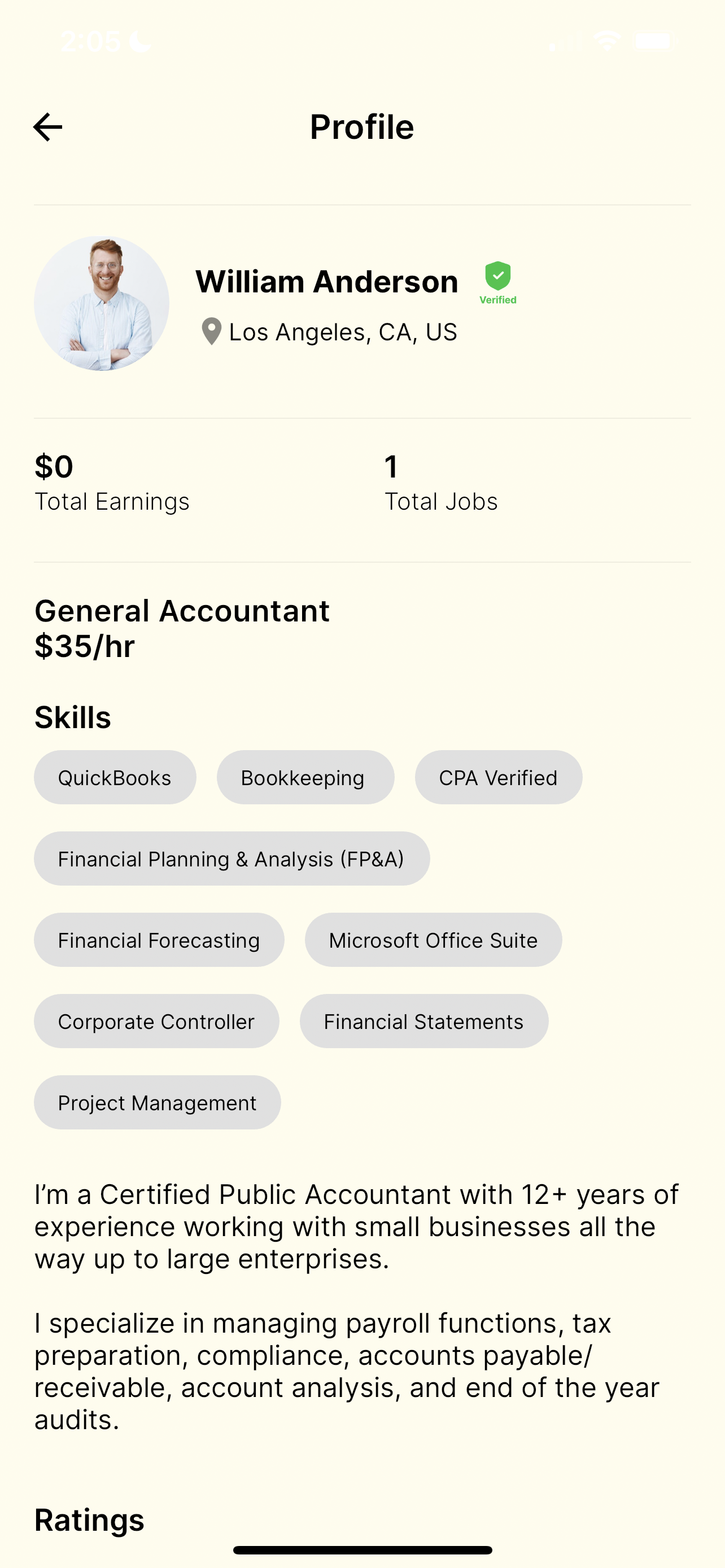Tap the William Anderson name heading
The image size is (725, 1568).
coord(327,282)
